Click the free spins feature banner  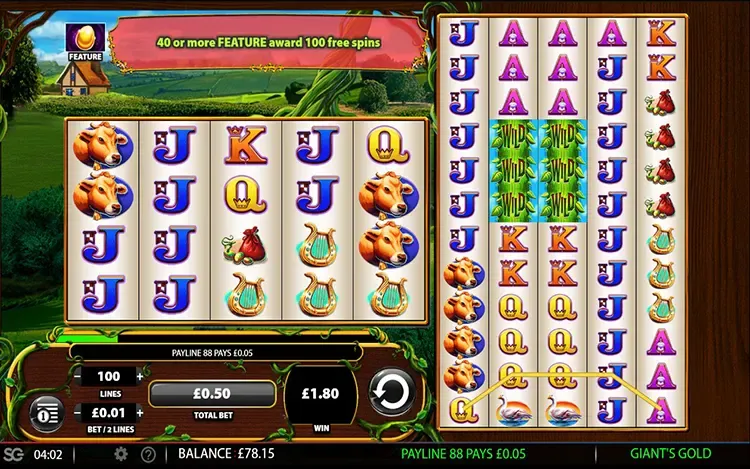268,43
